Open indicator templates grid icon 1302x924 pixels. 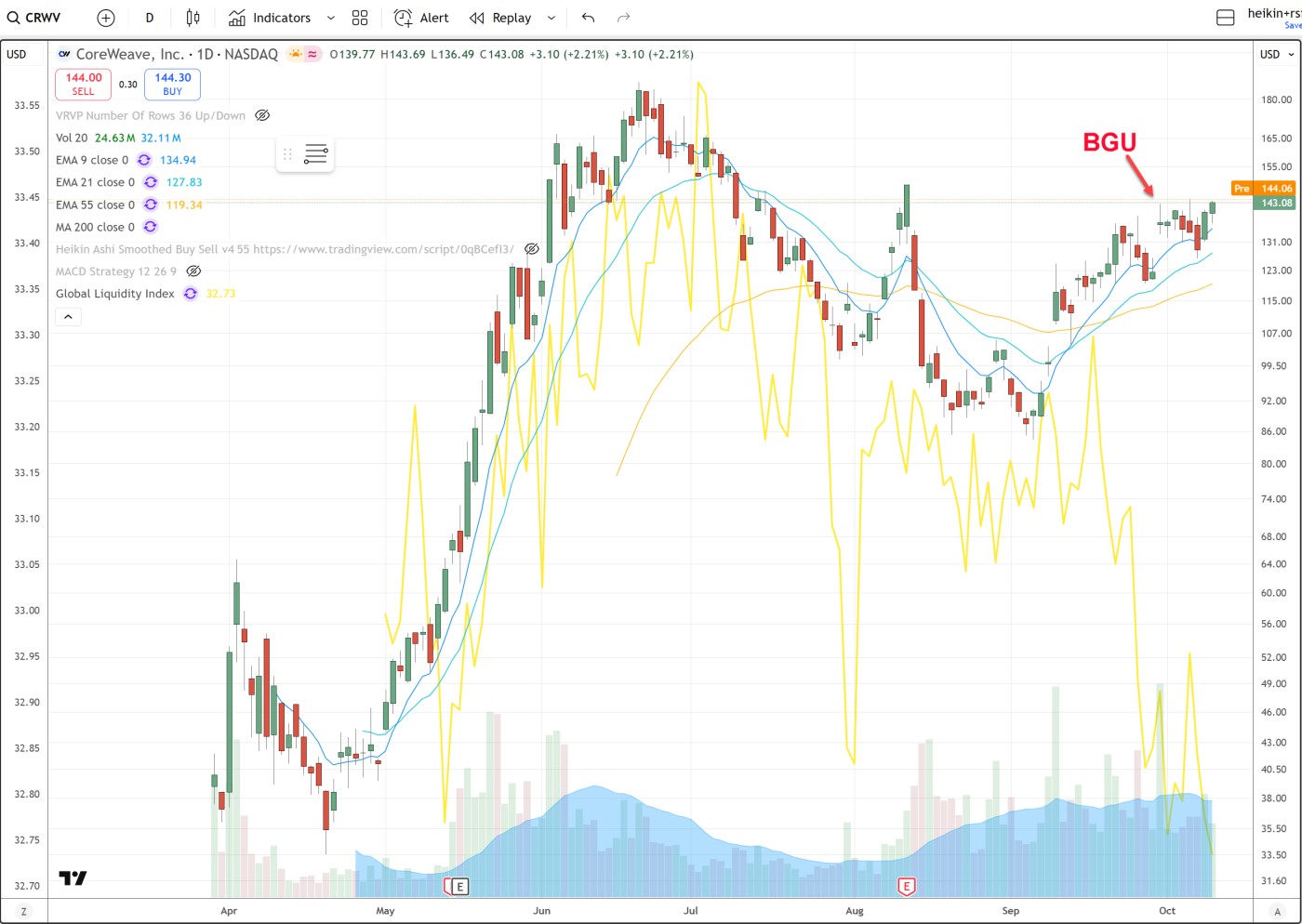tap(360, 18)
